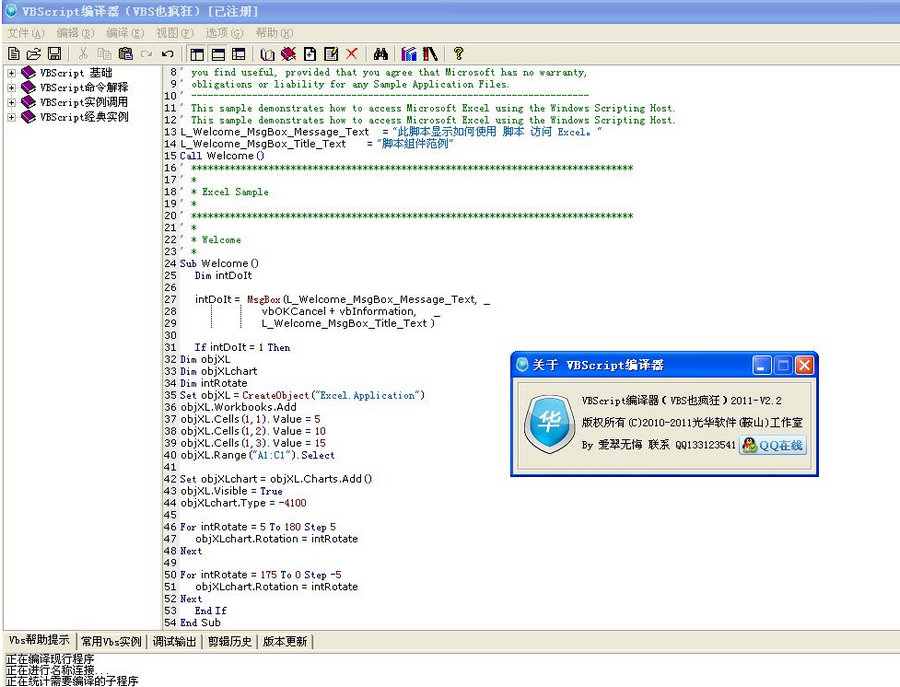Click line 54 End Sub
Image resolution: width=900 pixels, height=687 pixels.
(x=200, y=623)
